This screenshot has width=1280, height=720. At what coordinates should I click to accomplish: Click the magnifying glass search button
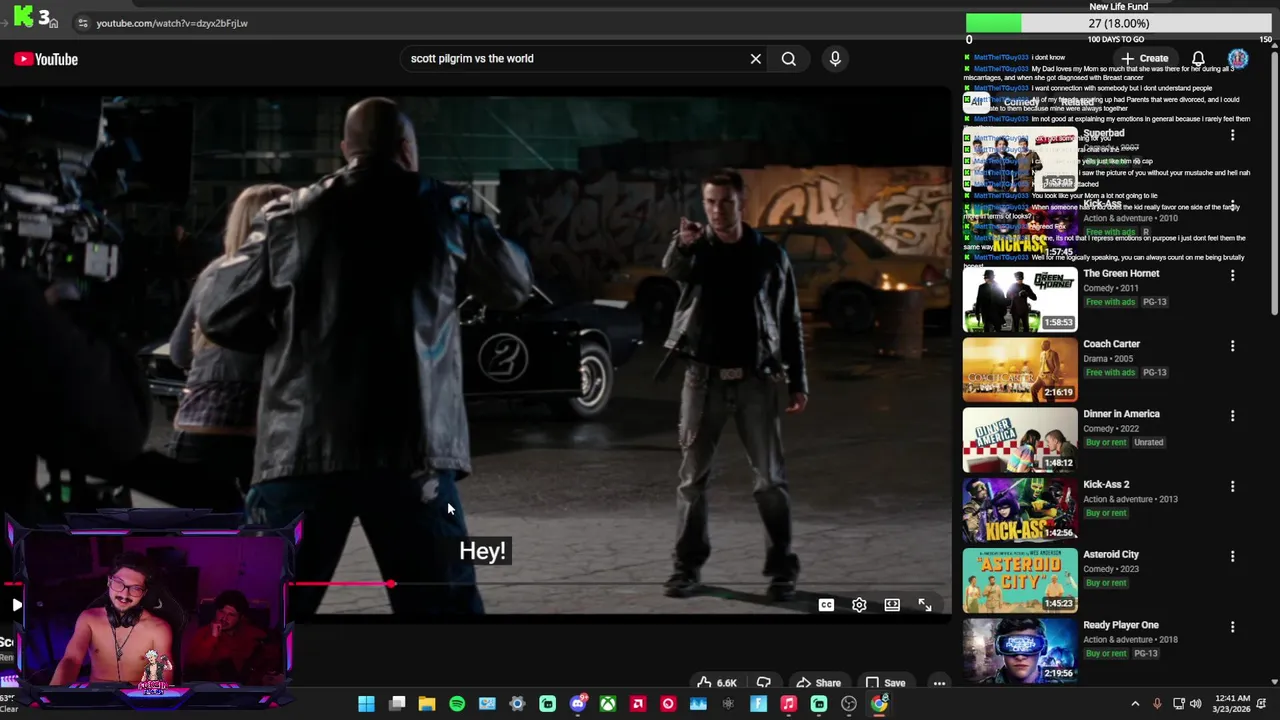pos(789,59)
